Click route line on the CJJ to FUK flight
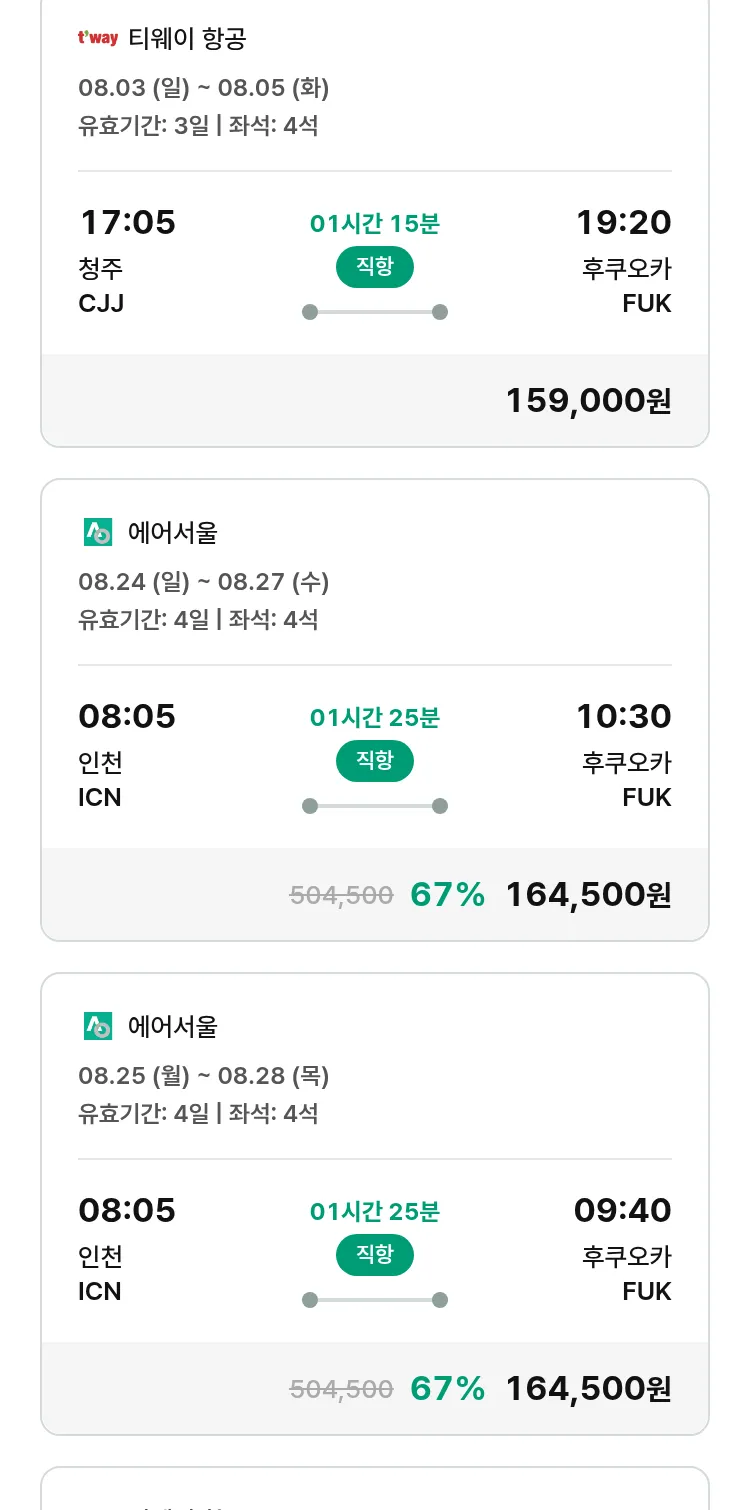Image resolution: width=750 pixels, height=1510 pixels. [x=375, y=312]
